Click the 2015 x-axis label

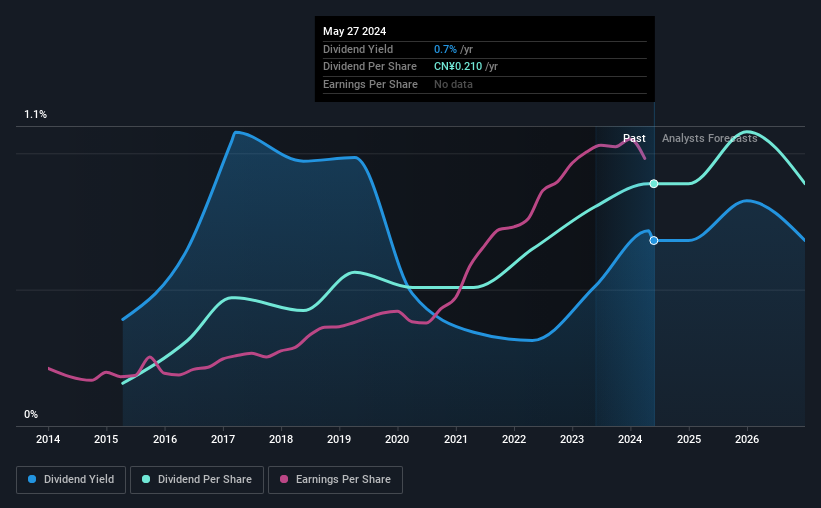pyautogui.click(x=106, y=439)
